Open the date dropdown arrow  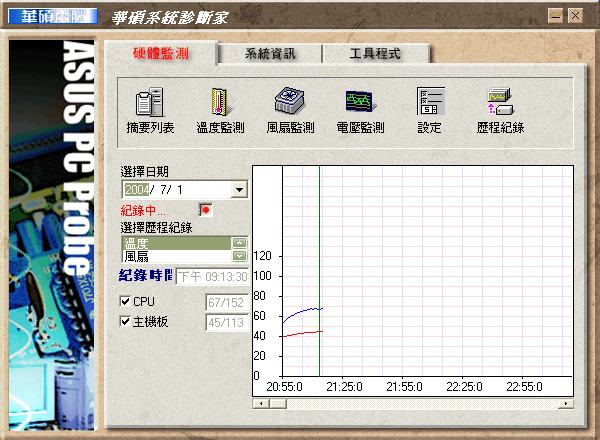pos(240,189)
